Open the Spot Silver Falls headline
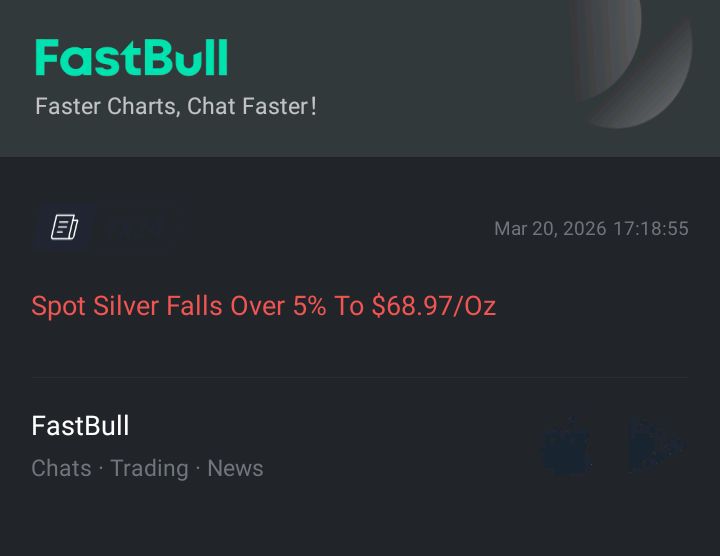The image size is (720, 556). tap(263, 306)
